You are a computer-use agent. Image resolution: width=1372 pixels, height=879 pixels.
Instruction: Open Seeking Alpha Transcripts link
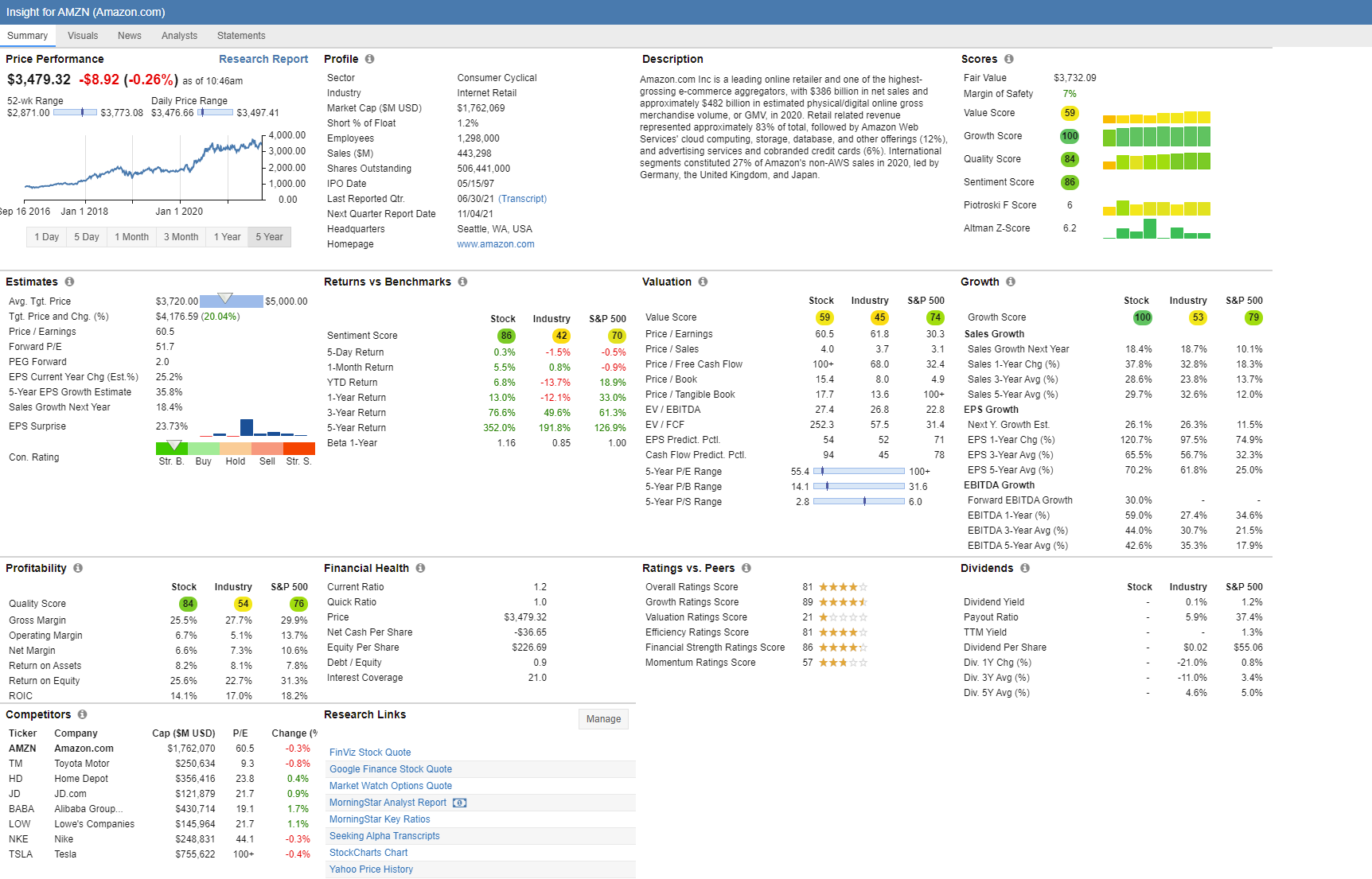384,836
